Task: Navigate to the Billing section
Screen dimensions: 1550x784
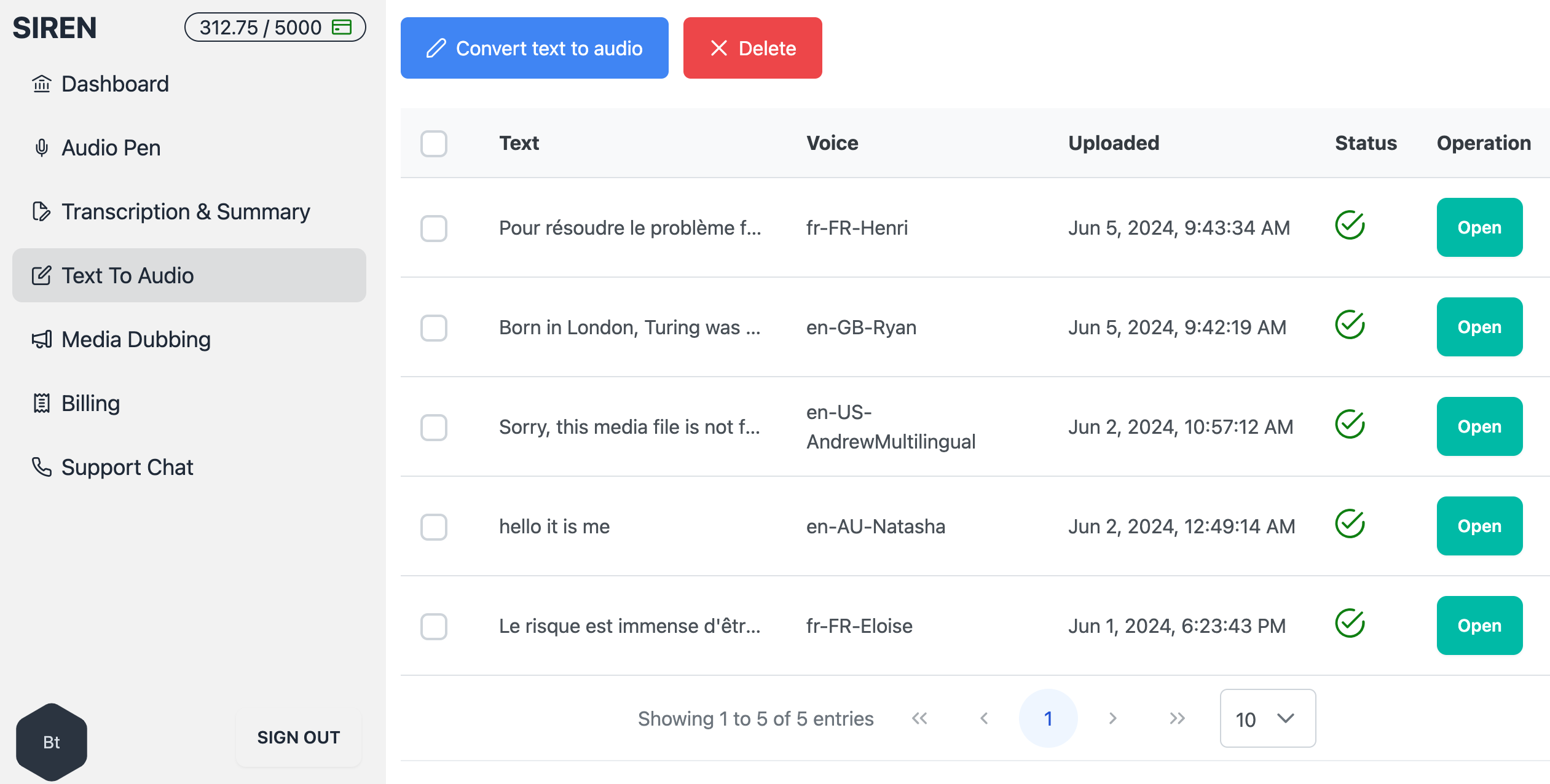Action: click(90, 403)
